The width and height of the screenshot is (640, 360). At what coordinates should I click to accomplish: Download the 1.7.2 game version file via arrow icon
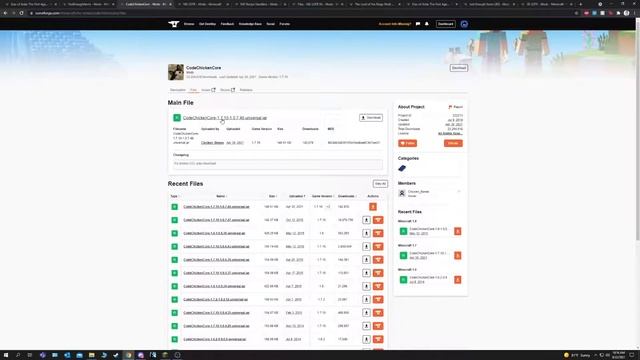tap(366, 300)
